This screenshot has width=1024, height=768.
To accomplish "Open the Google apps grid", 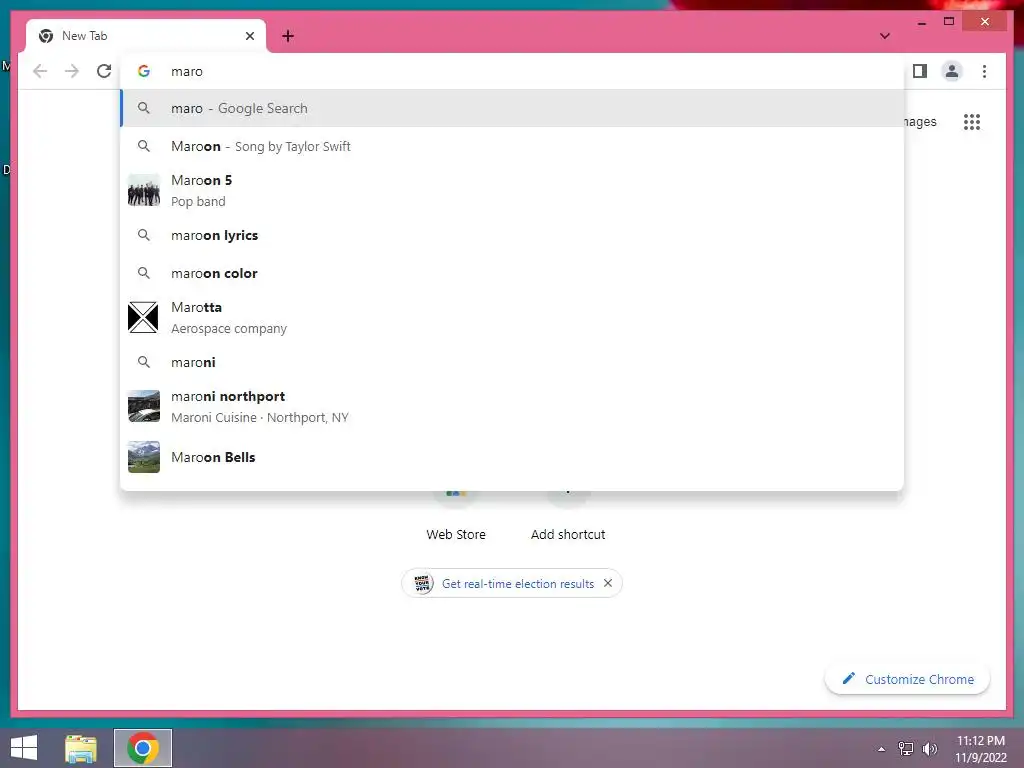I will (x=972, y=121).
